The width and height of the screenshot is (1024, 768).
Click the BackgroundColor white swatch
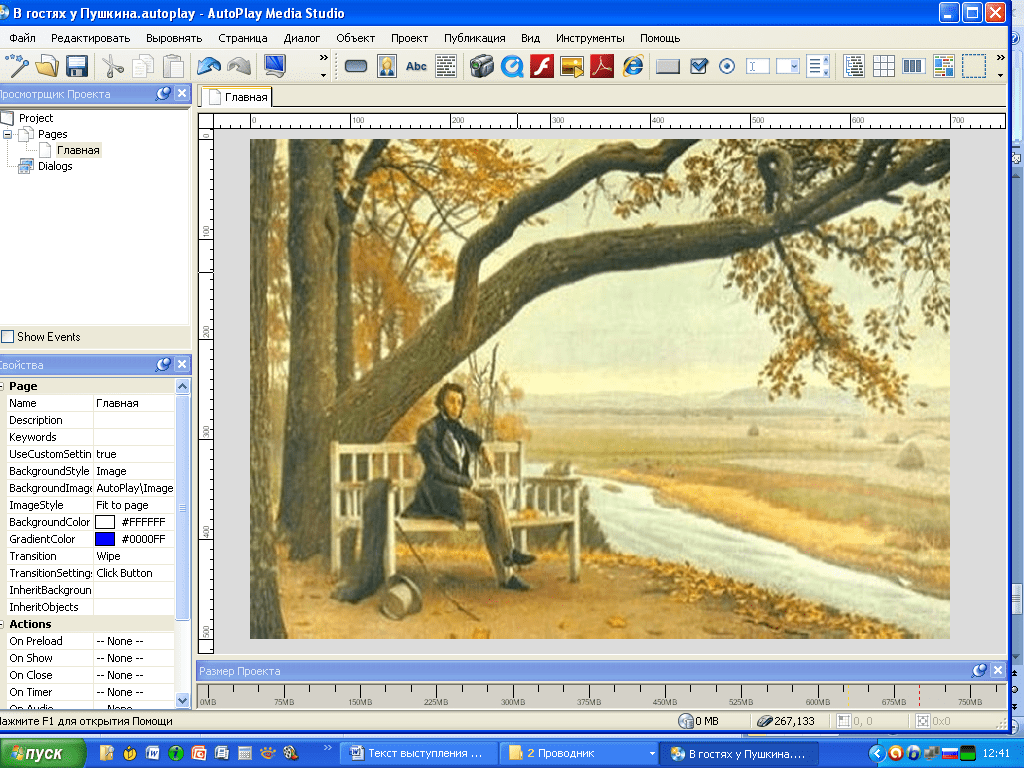click(105, 522)
